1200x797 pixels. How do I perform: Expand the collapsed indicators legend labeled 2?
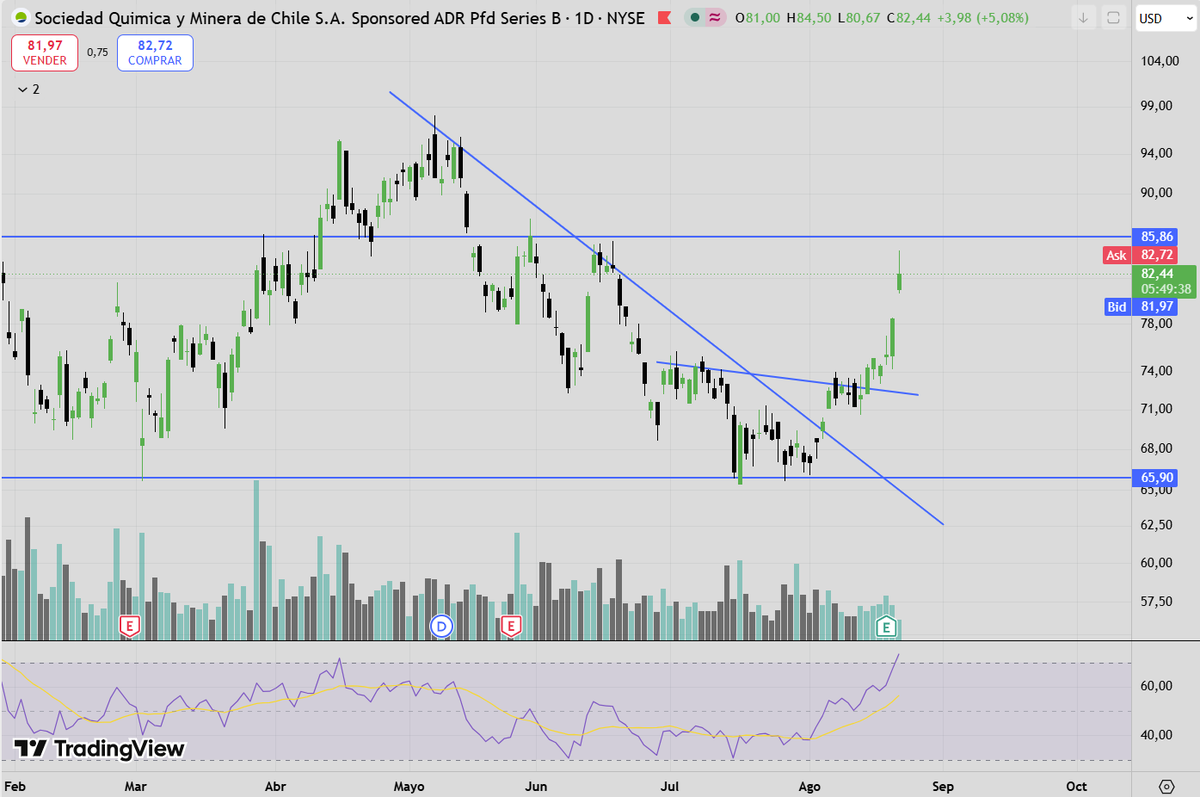(x=29, y=89)
